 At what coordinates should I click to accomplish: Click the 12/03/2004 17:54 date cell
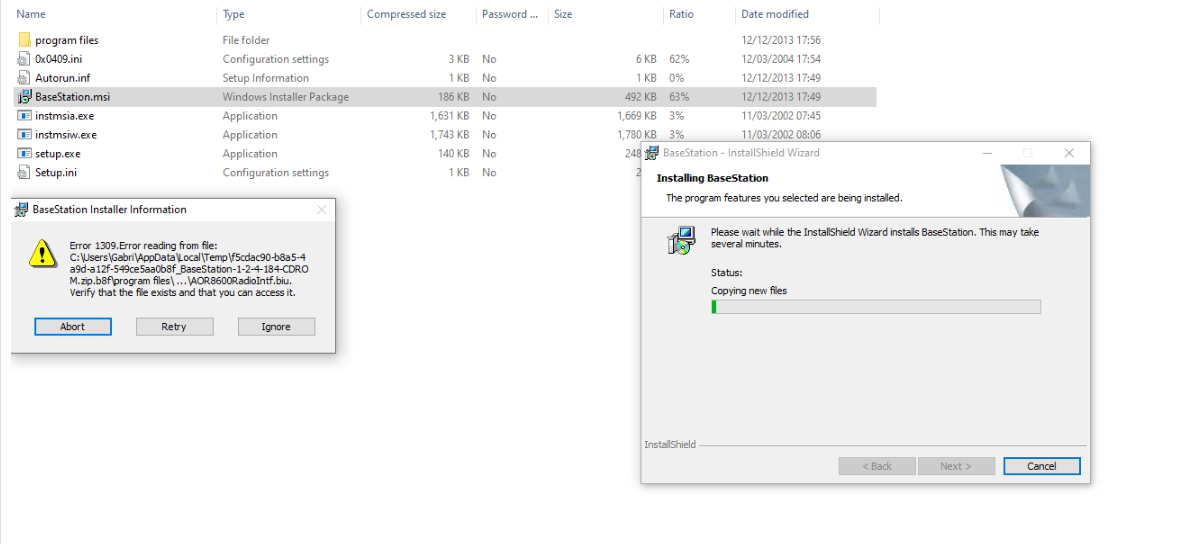[x=781, y=59]
